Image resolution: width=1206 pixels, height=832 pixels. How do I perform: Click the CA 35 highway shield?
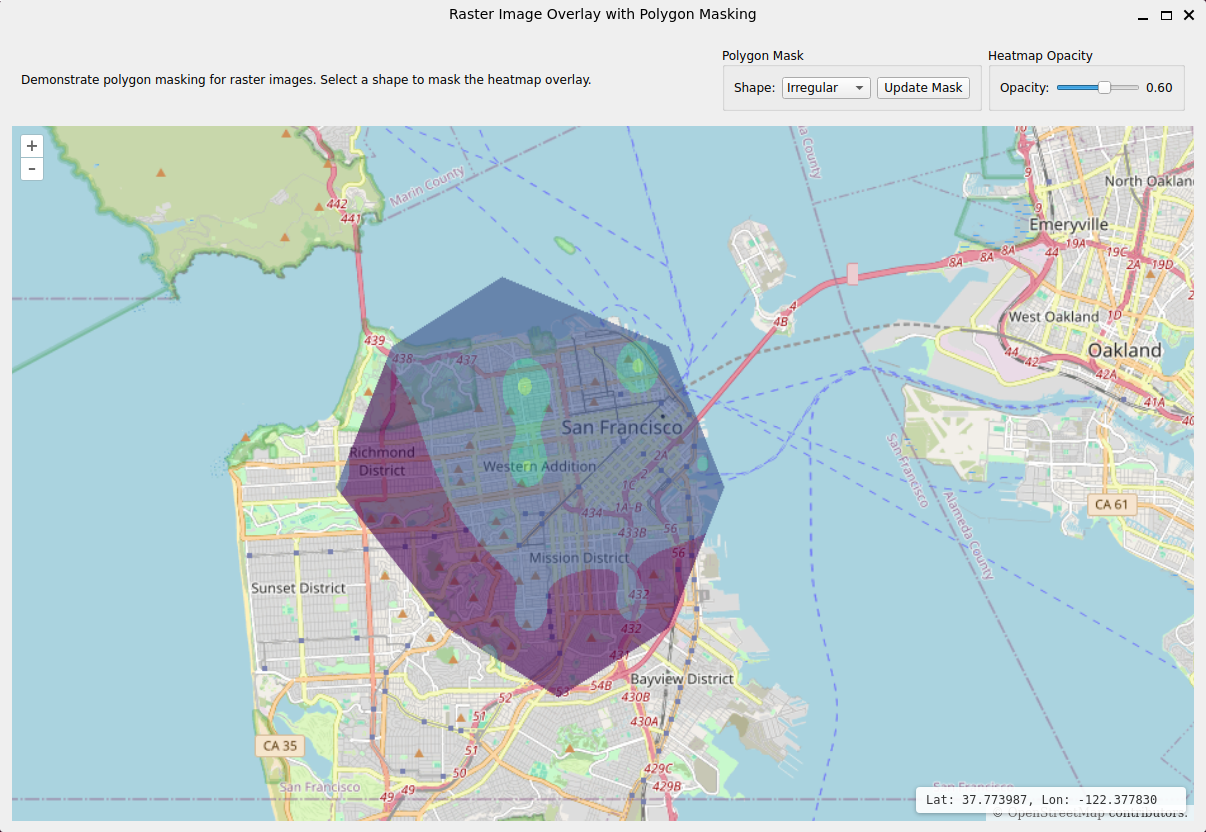pos(280,746)
